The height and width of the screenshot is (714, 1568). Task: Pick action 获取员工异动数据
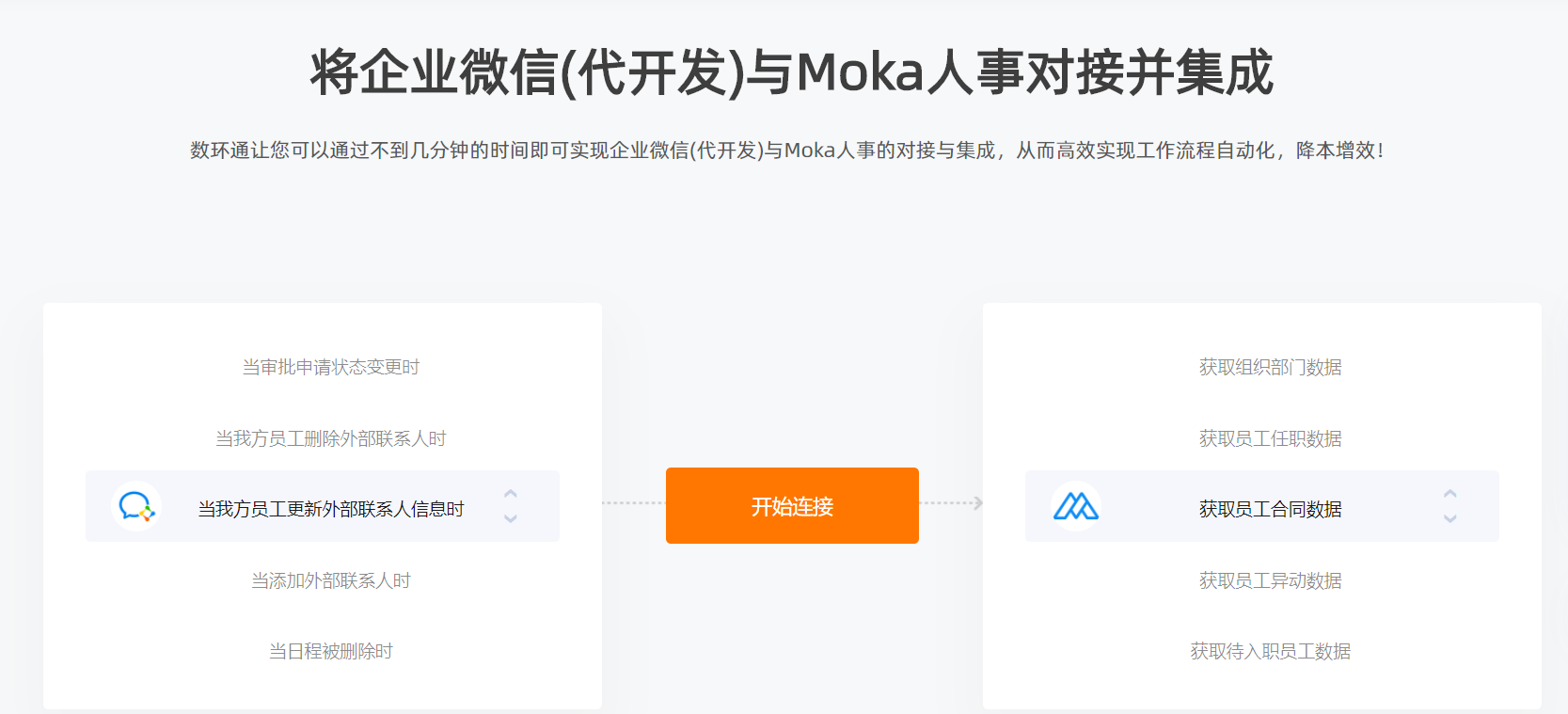click(x=1270, y=580)
